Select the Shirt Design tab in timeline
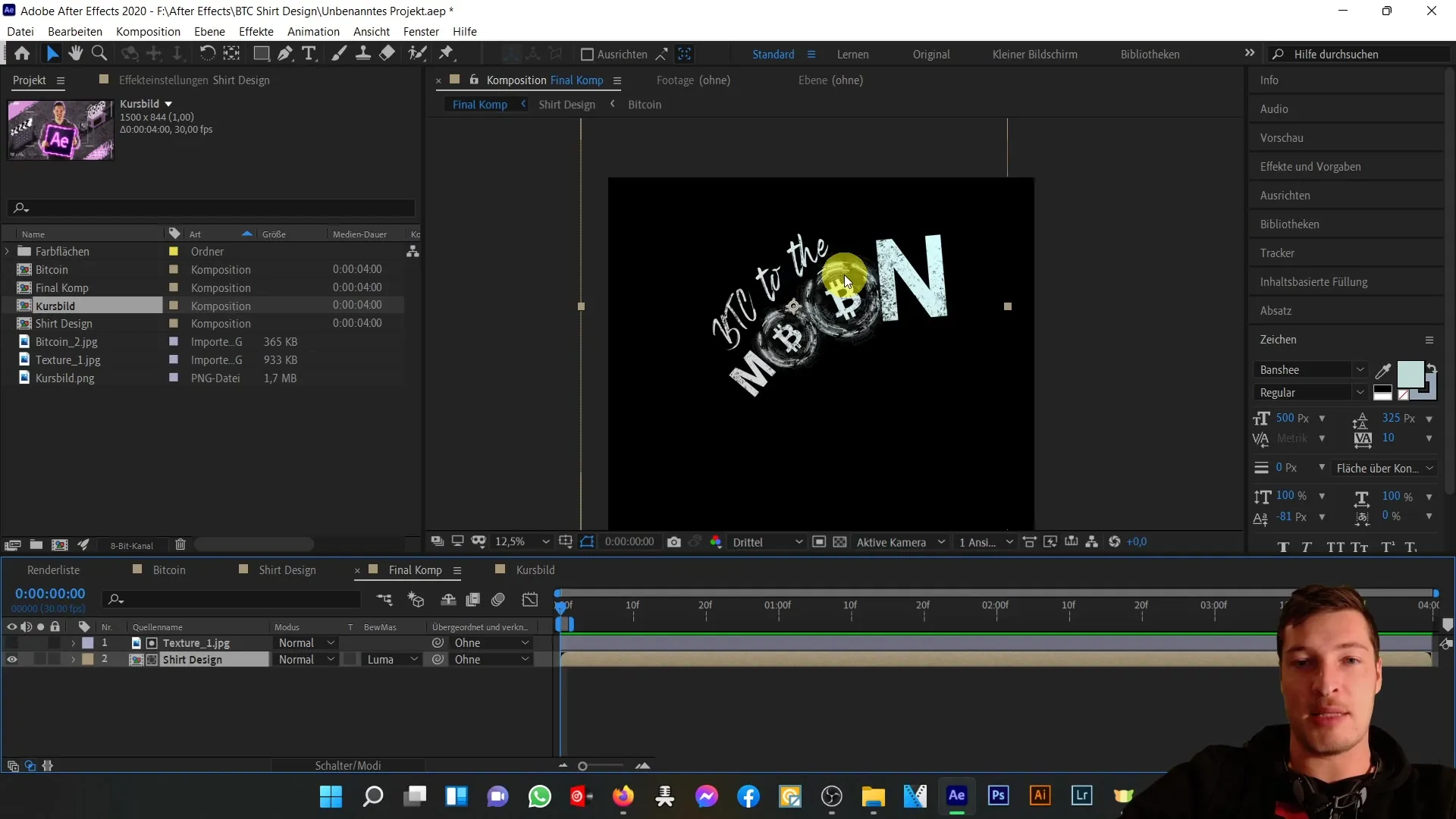This screenshot has width=1456, height=819. (287, 570)
